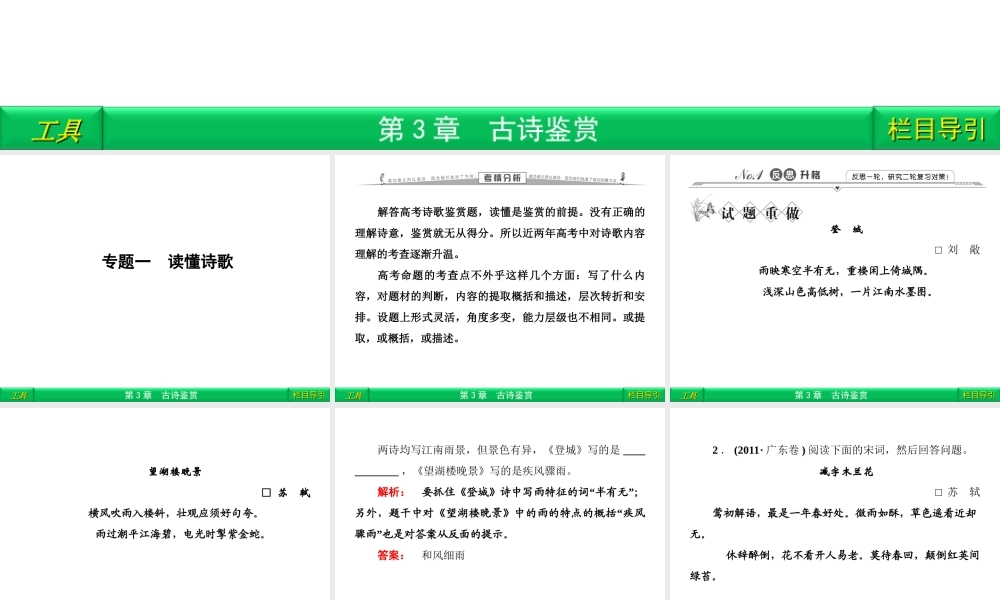Select the label 反思一轮,研究二轮复习对策!
Screen dimensions: 1000x600
point(900,177)
